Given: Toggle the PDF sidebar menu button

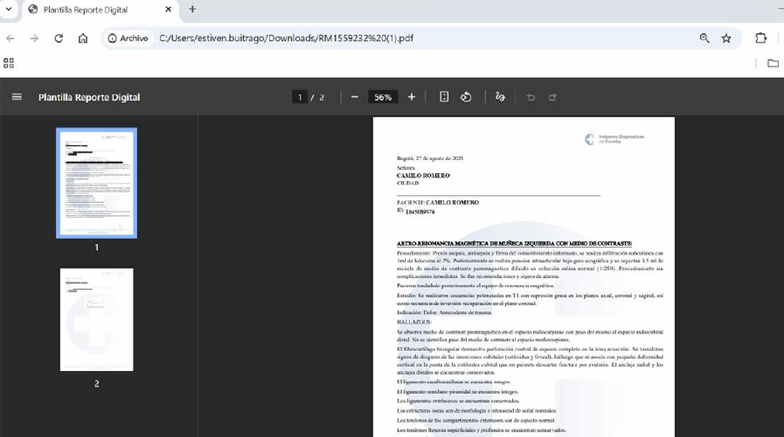Looking at the screenshot, I should (x=16, y=97).
